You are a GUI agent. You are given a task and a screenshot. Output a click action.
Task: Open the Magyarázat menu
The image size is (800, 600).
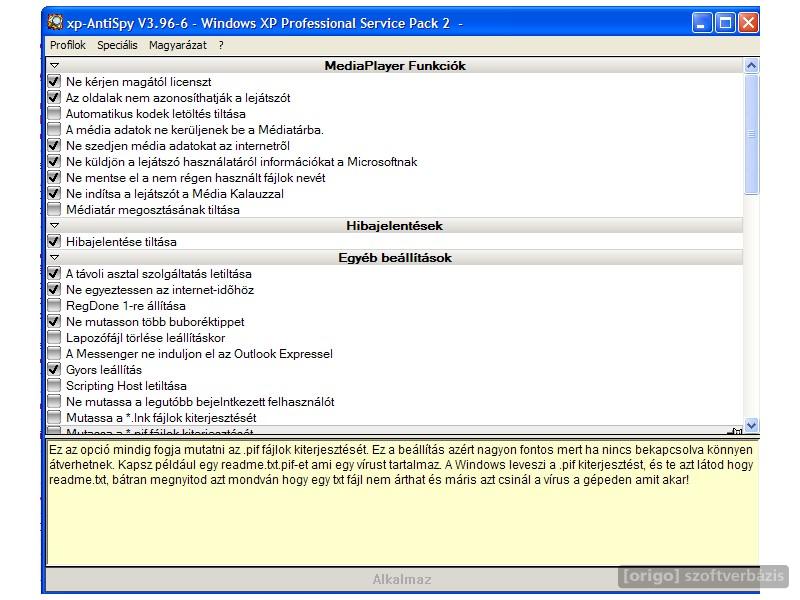[178, 45]
